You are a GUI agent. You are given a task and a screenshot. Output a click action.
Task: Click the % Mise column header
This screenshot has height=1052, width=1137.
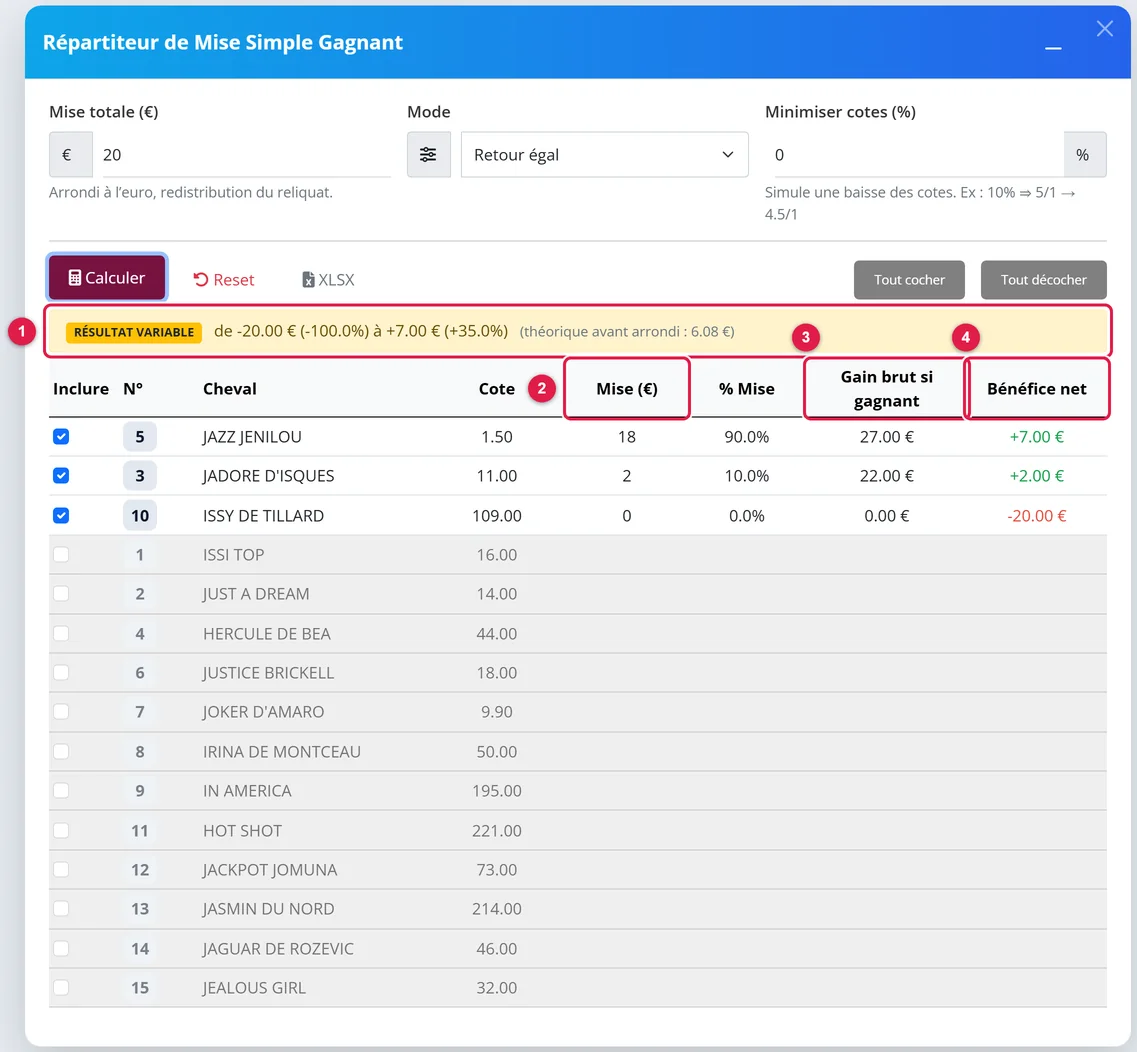pos(747,389)
